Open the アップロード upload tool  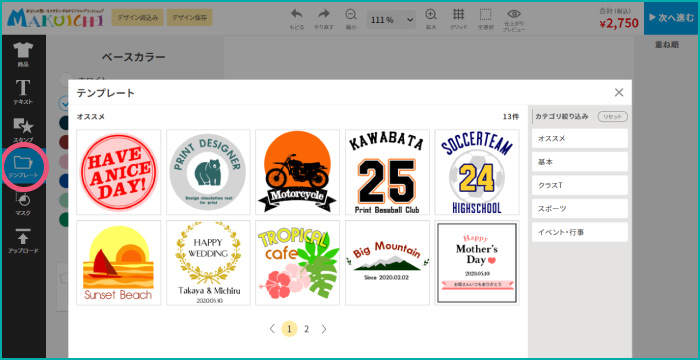[x=23, y=240]
